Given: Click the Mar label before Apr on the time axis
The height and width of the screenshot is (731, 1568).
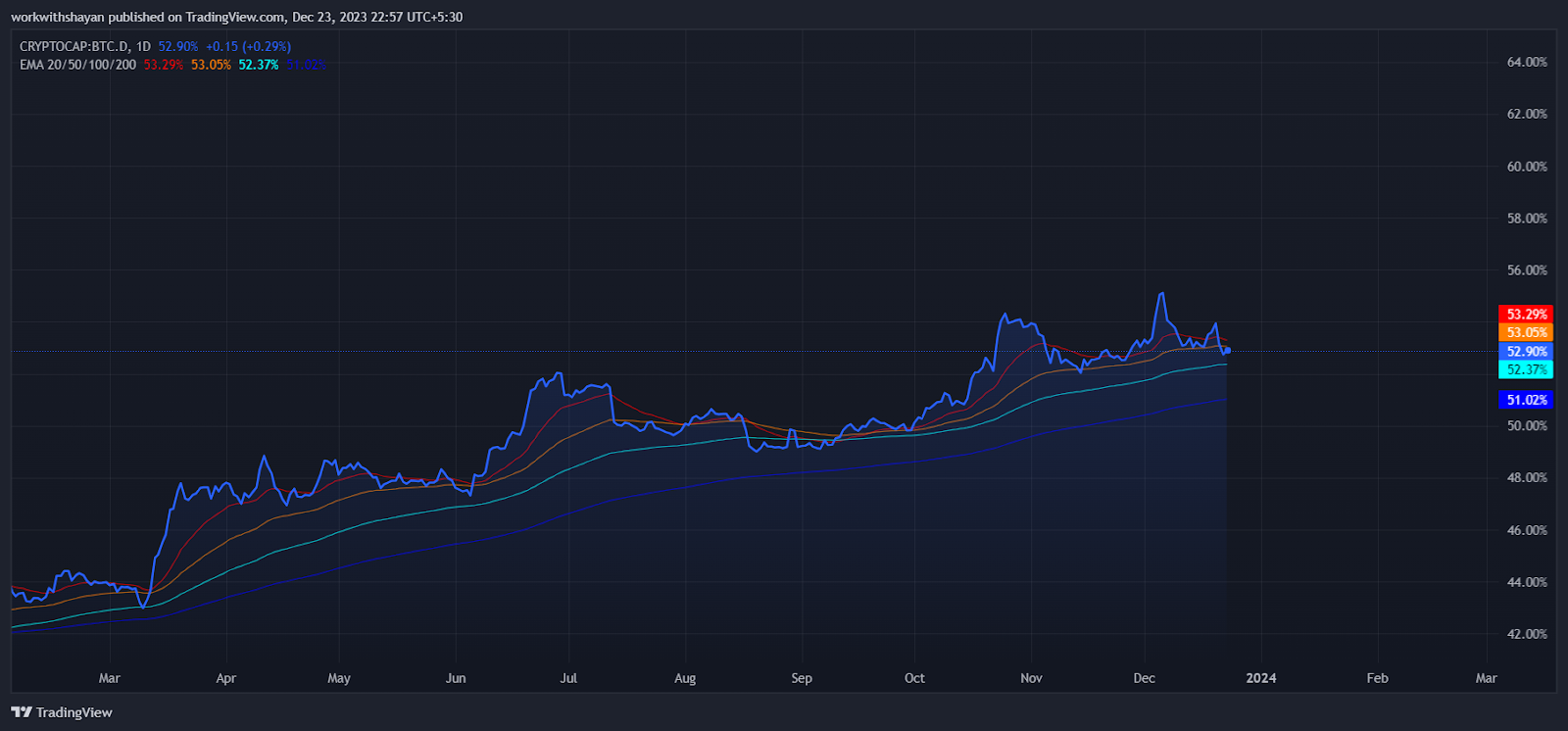Looking at the screenshot, I should tap(110, 678).
